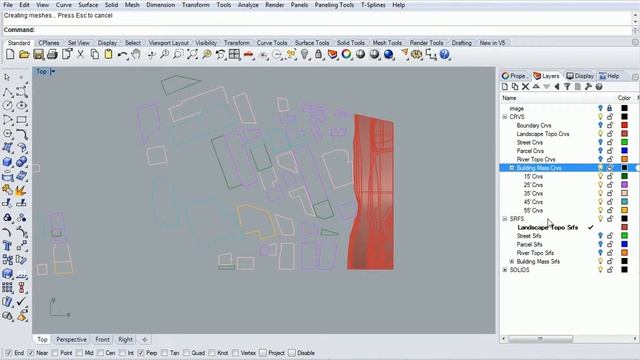
Task: Toggle Street Crvs layer visibility bulb
Action: 600,142
